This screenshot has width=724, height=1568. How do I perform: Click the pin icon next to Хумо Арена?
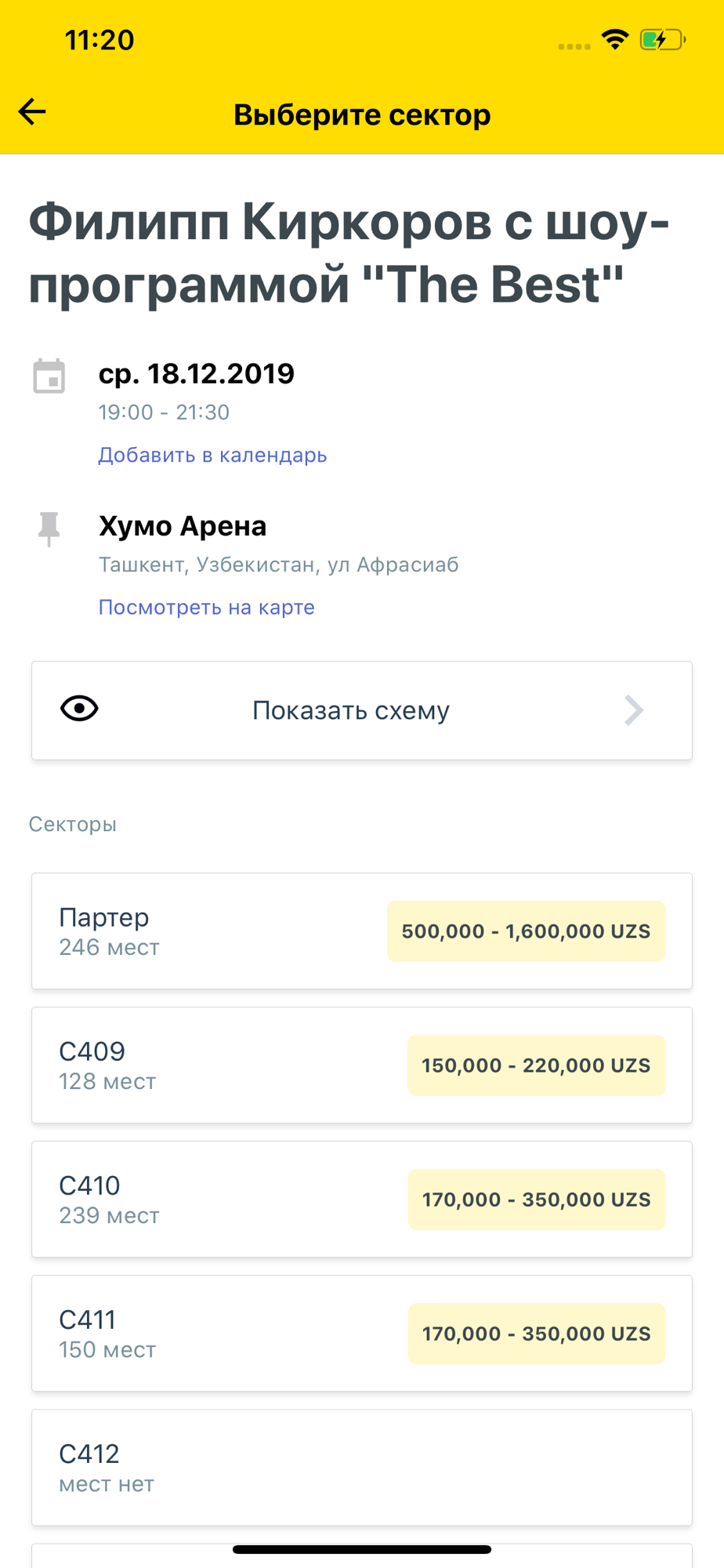[49, 529]
